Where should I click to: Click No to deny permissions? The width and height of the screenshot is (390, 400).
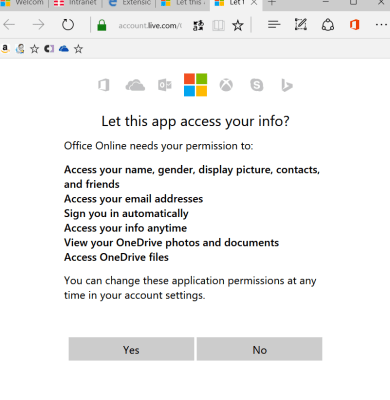tap(259, 349)
